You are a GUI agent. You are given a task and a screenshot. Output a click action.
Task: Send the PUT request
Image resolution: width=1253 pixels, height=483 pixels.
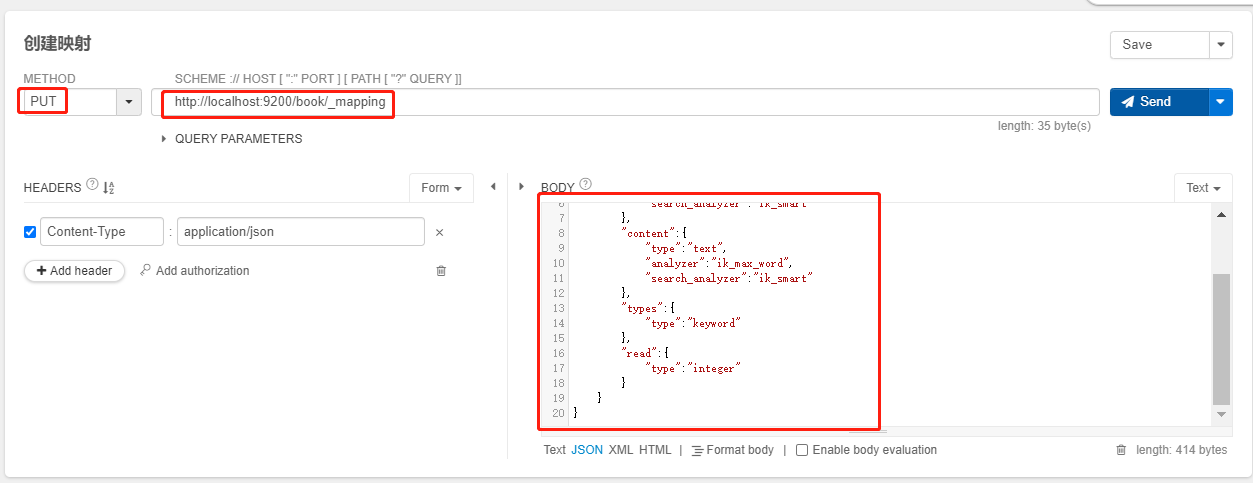(1157, 102)
